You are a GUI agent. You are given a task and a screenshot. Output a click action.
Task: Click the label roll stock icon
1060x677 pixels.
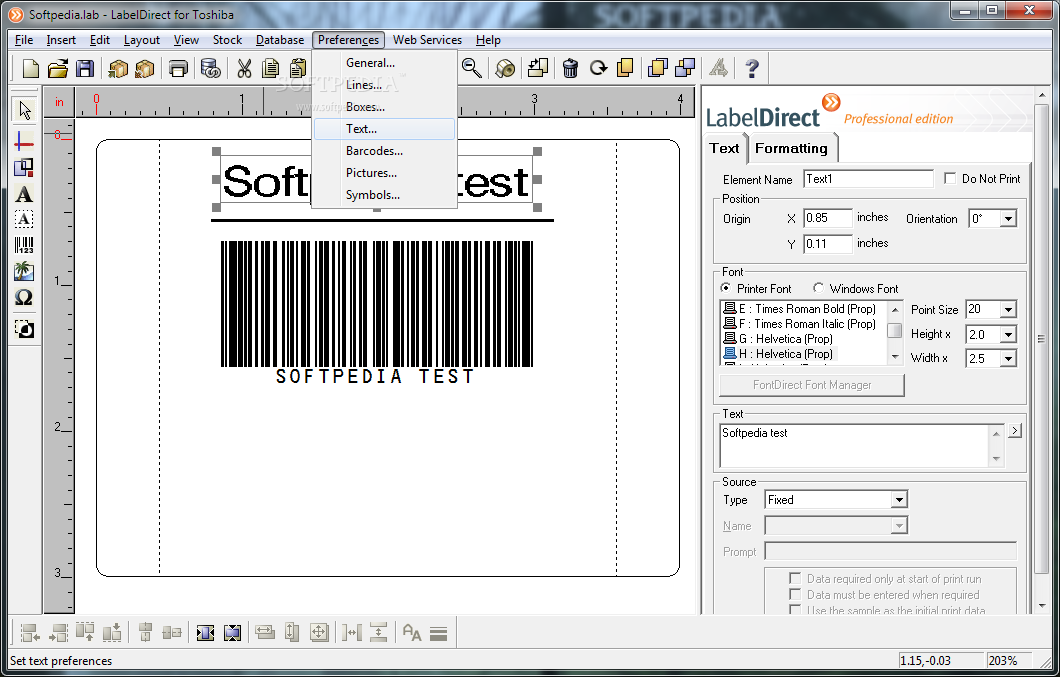click(x=505, y=68)
